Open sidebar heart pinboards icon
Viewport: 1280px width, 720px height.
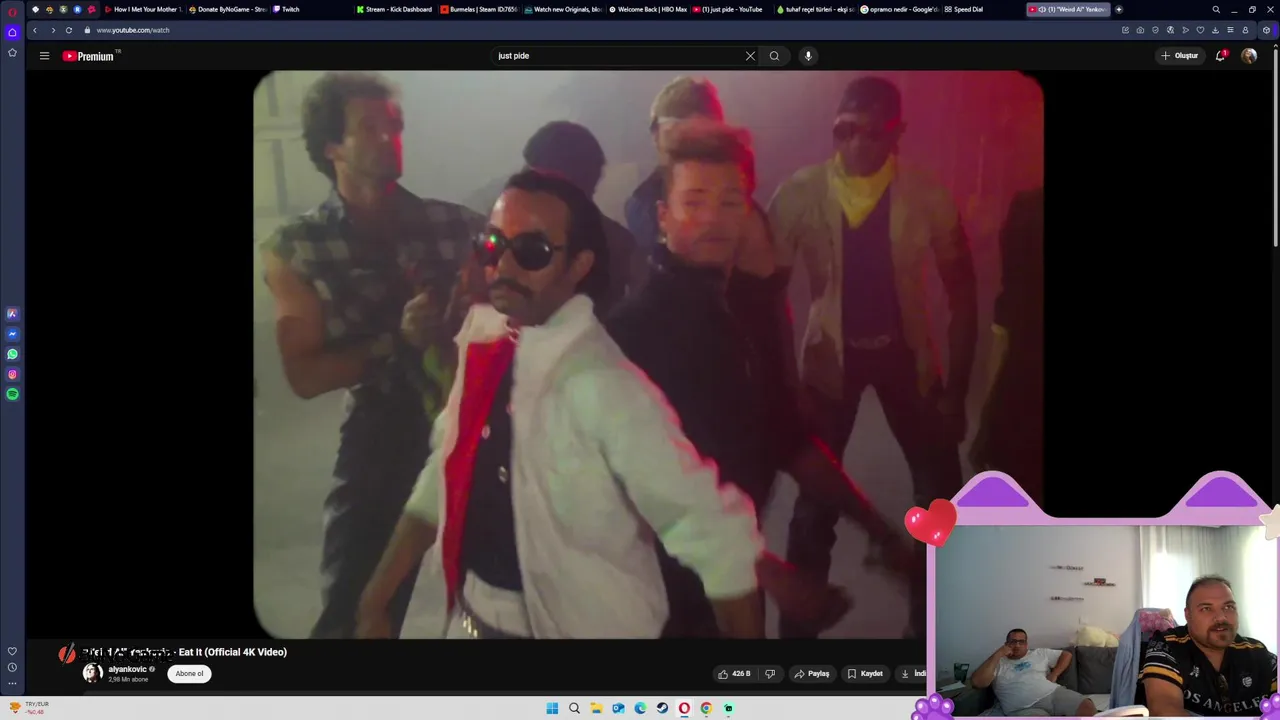coord(12,651)
